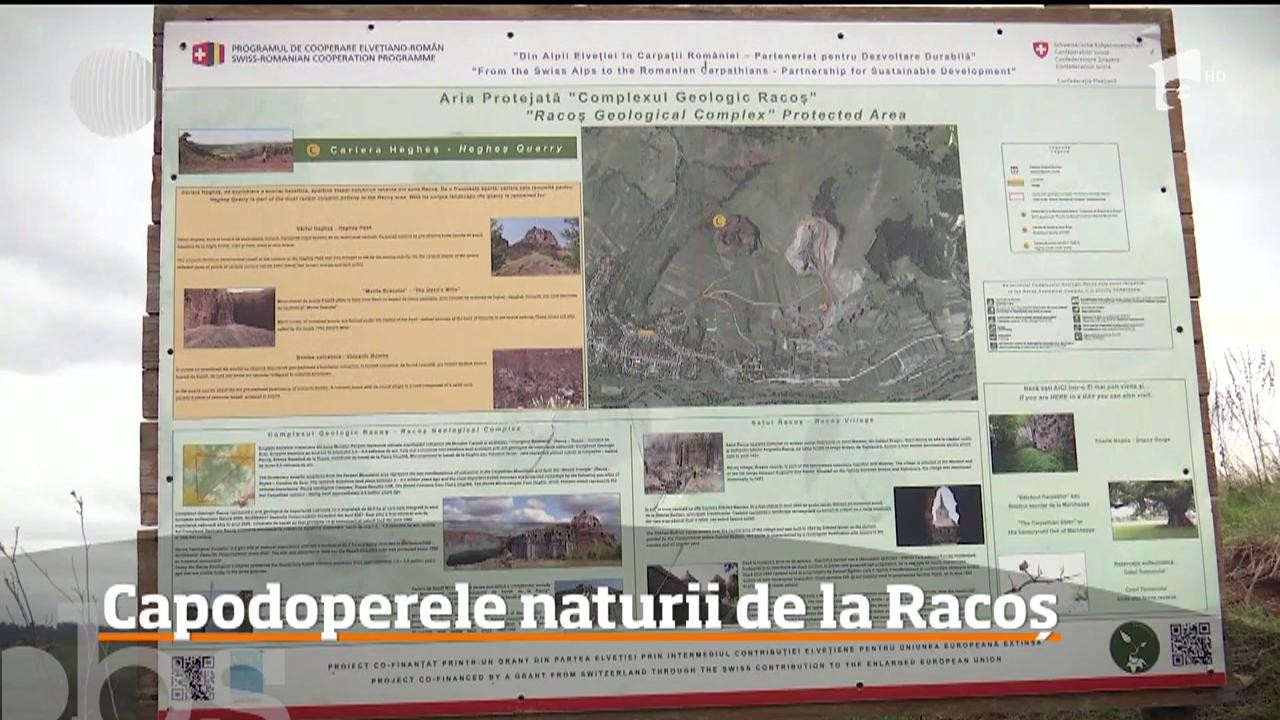Click the map legend box in the upper right of the board
Viewport: 1280px width, 720px height.
pyautogui.click(x=1065, y=198)
